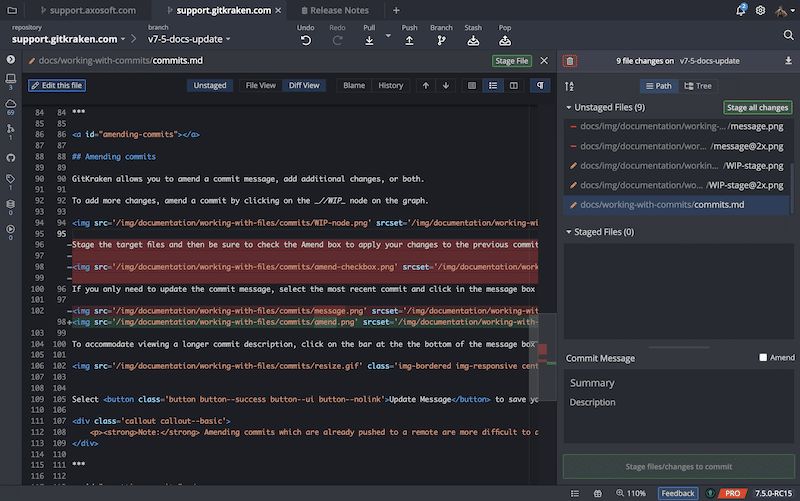Open the Local branches laptop icon
The height and width of the screenshot is (501, 800).
[11, 79]
